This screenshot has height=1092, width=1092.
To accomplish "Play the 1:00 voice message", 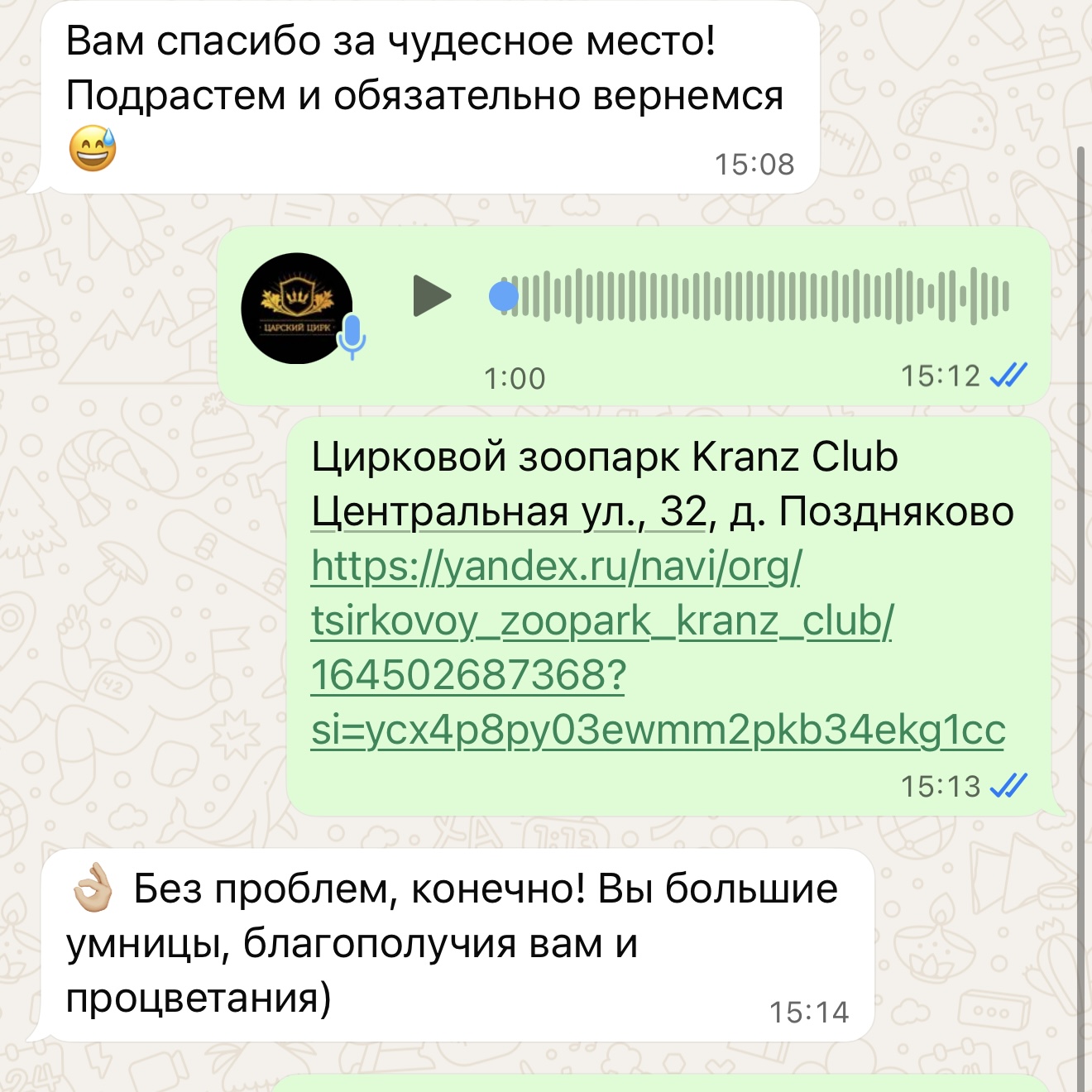I will click(432, 296).
